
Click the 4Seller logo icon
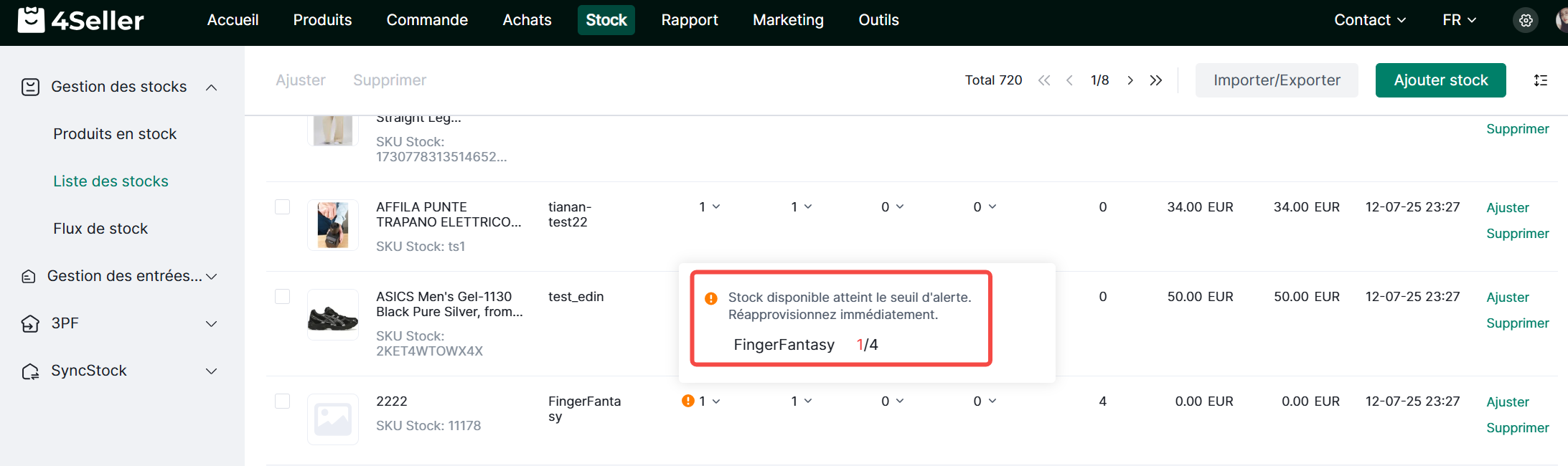click(x=31, y=20)
